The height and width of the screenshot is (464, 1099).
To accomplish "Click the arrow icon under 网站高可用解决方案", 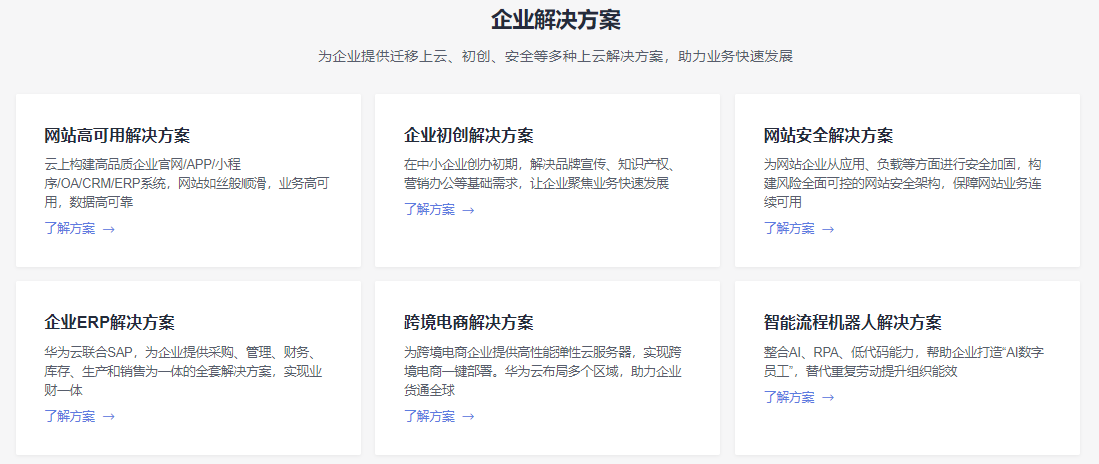I will pyautogui.click(x=109, y=229).
